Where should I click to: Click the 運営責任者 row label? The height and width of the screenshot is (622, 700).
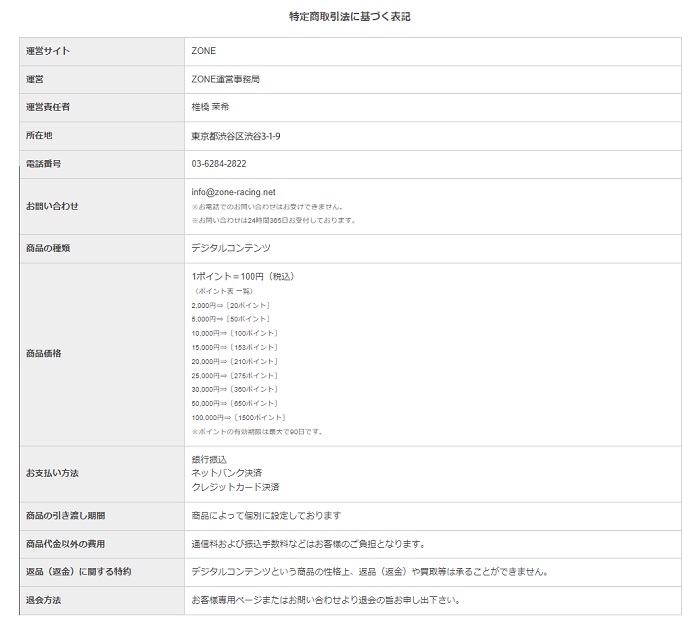48,107
